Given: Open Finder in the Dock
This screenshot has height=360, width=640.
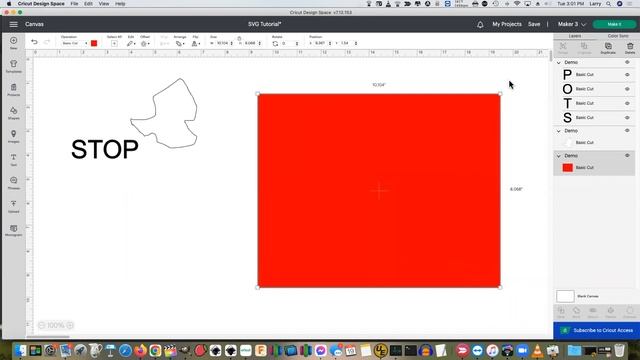Looking at the screenshot, I should [x=20, y=350].
